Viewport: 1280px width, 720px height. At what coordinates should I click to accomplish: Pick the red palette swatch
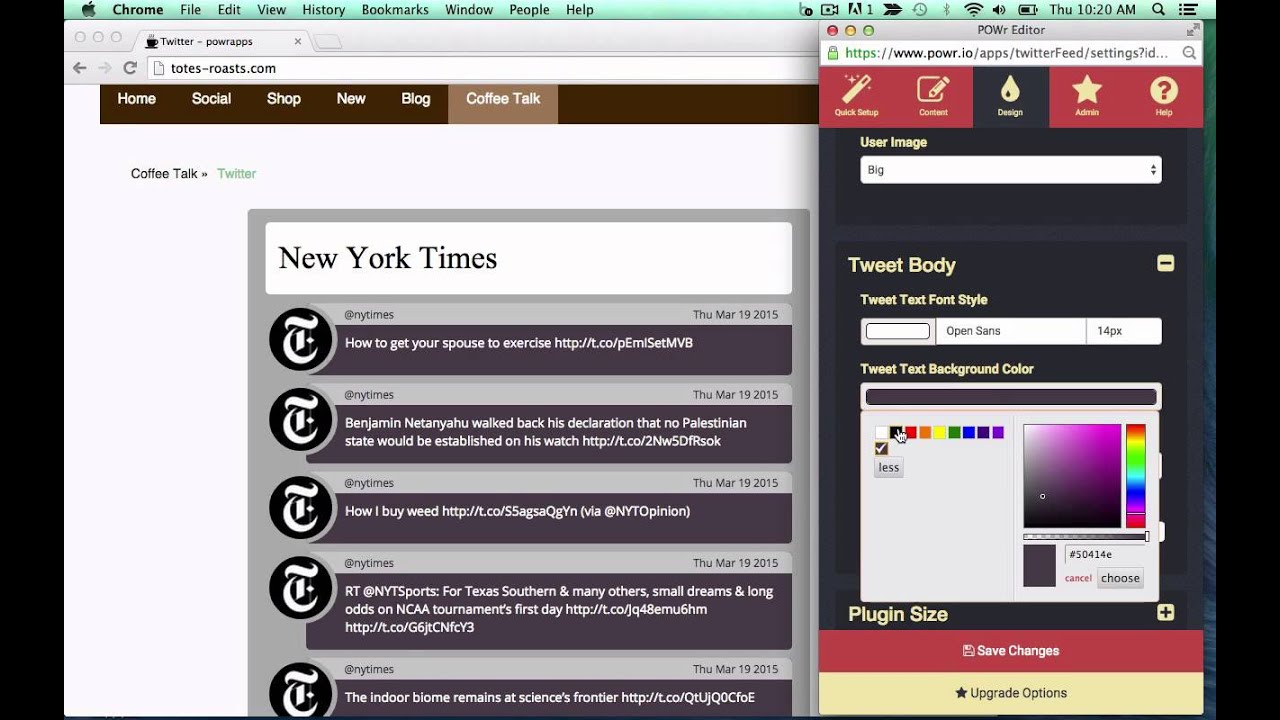(911, 432)
